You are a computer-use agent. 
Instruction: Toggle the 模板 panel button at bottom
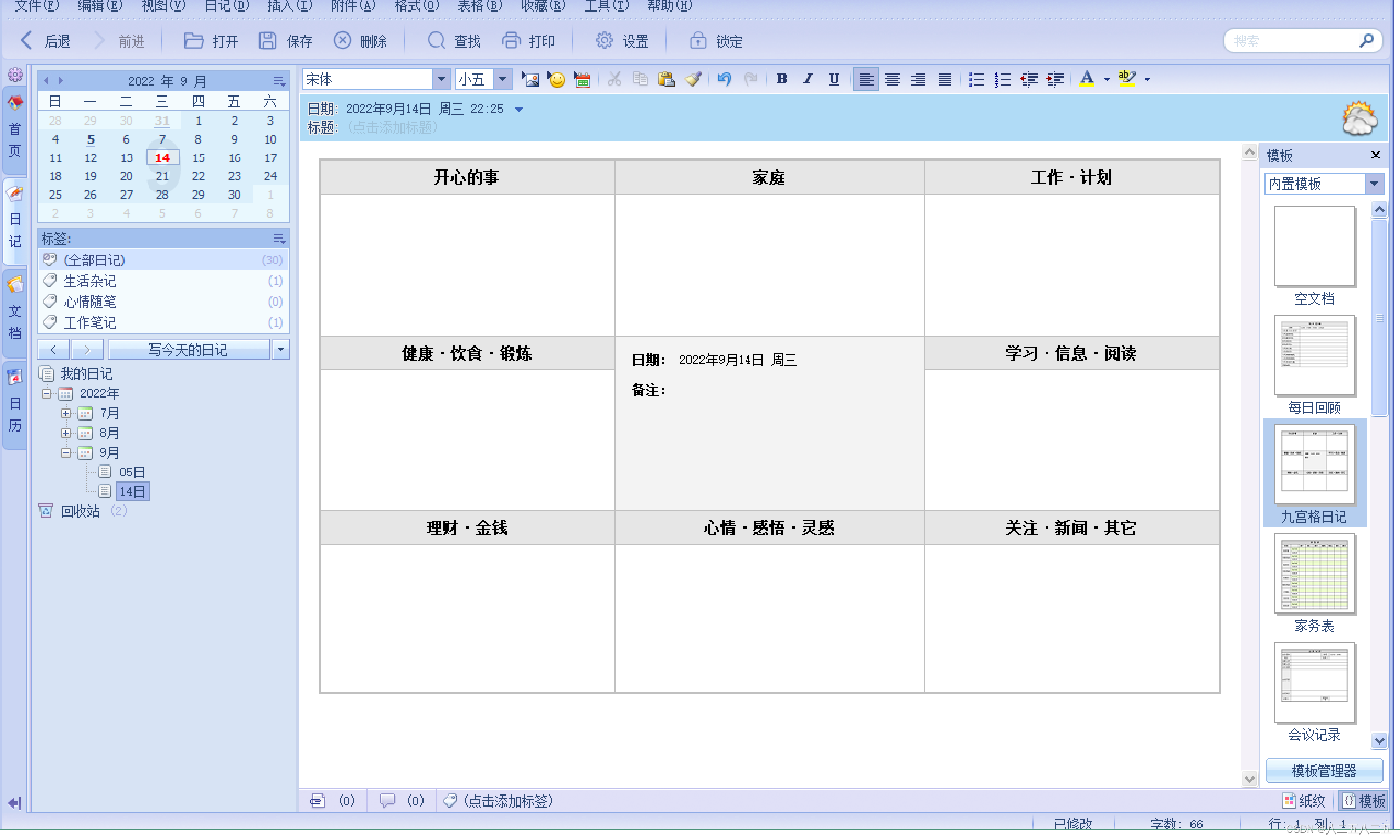point(1365,801)
